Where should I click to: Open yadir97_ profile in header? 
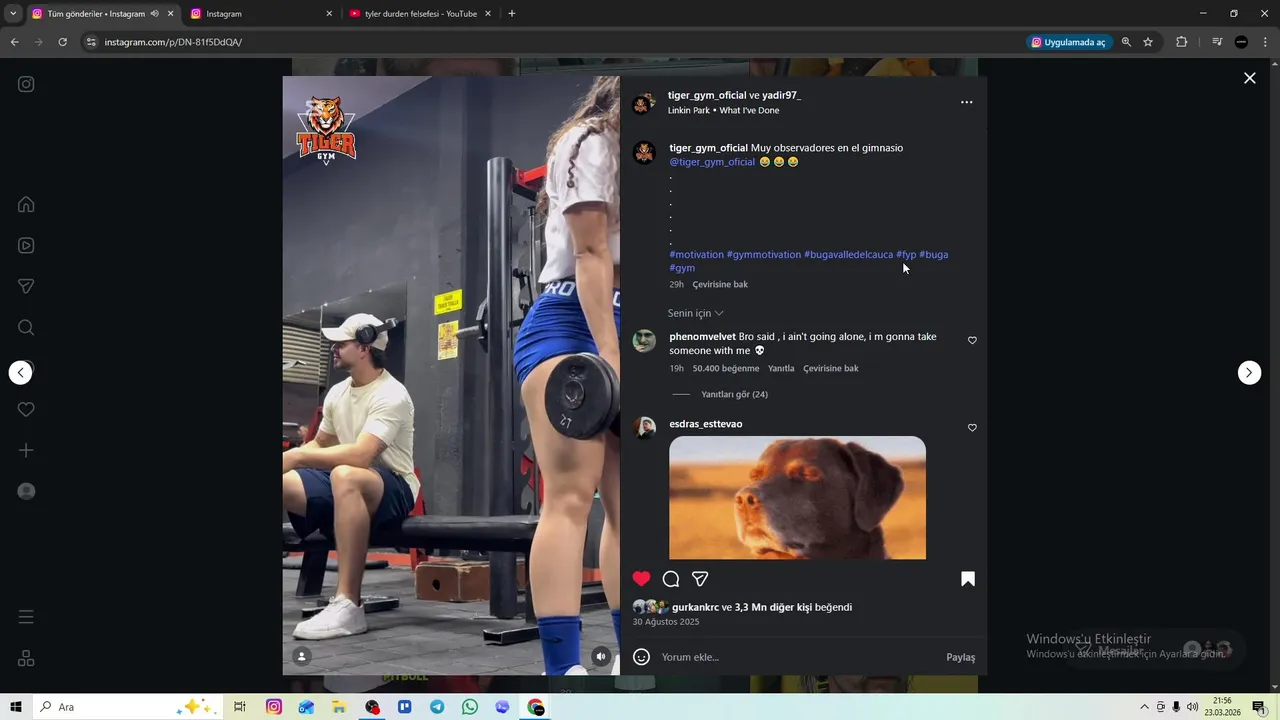coord(781,95)
